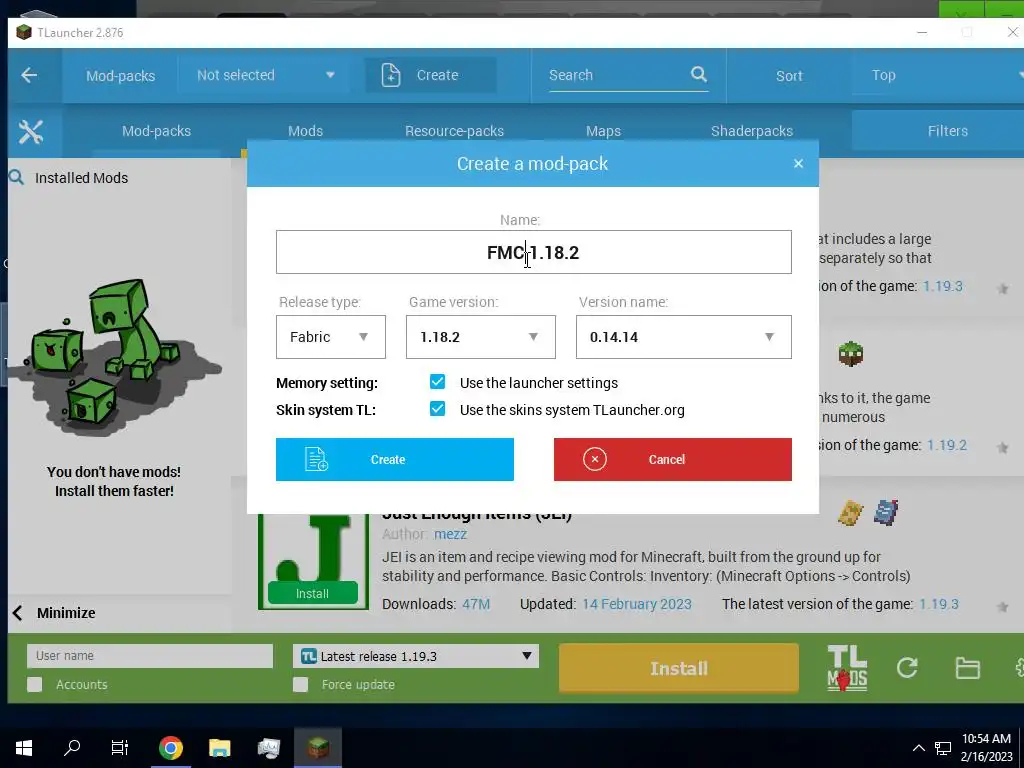The width and height of the screenshot is (1024, 768).
Task: Click the Installed Mods magnifier icon
Action: [16, 178]
